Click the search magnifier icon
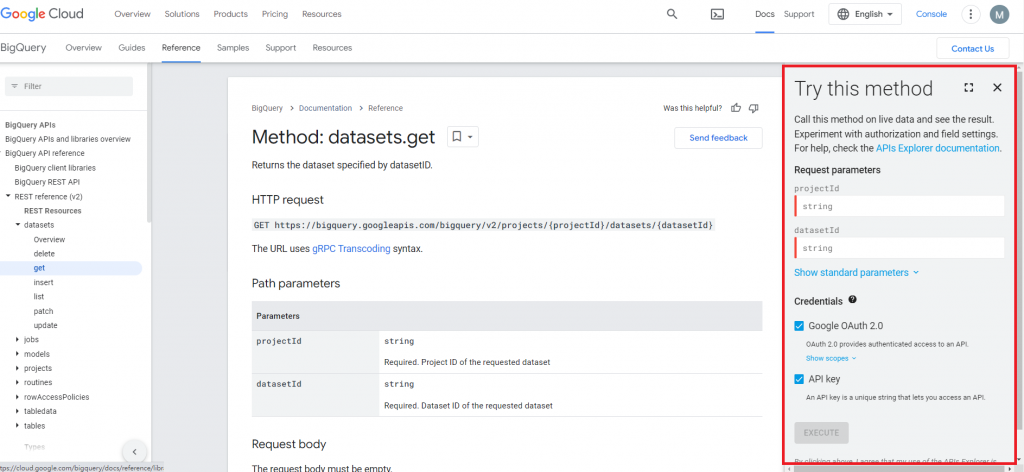Viewport: 1024px width, 472px height. click(x=672, y=14)
